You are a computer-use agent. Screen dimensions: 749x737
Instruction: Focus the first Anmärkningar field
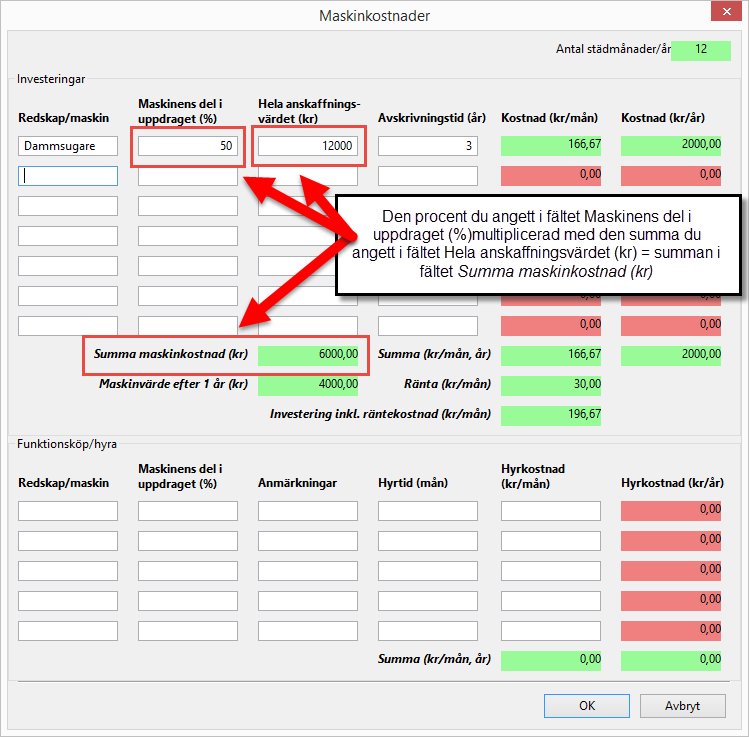tap(308, 511)
